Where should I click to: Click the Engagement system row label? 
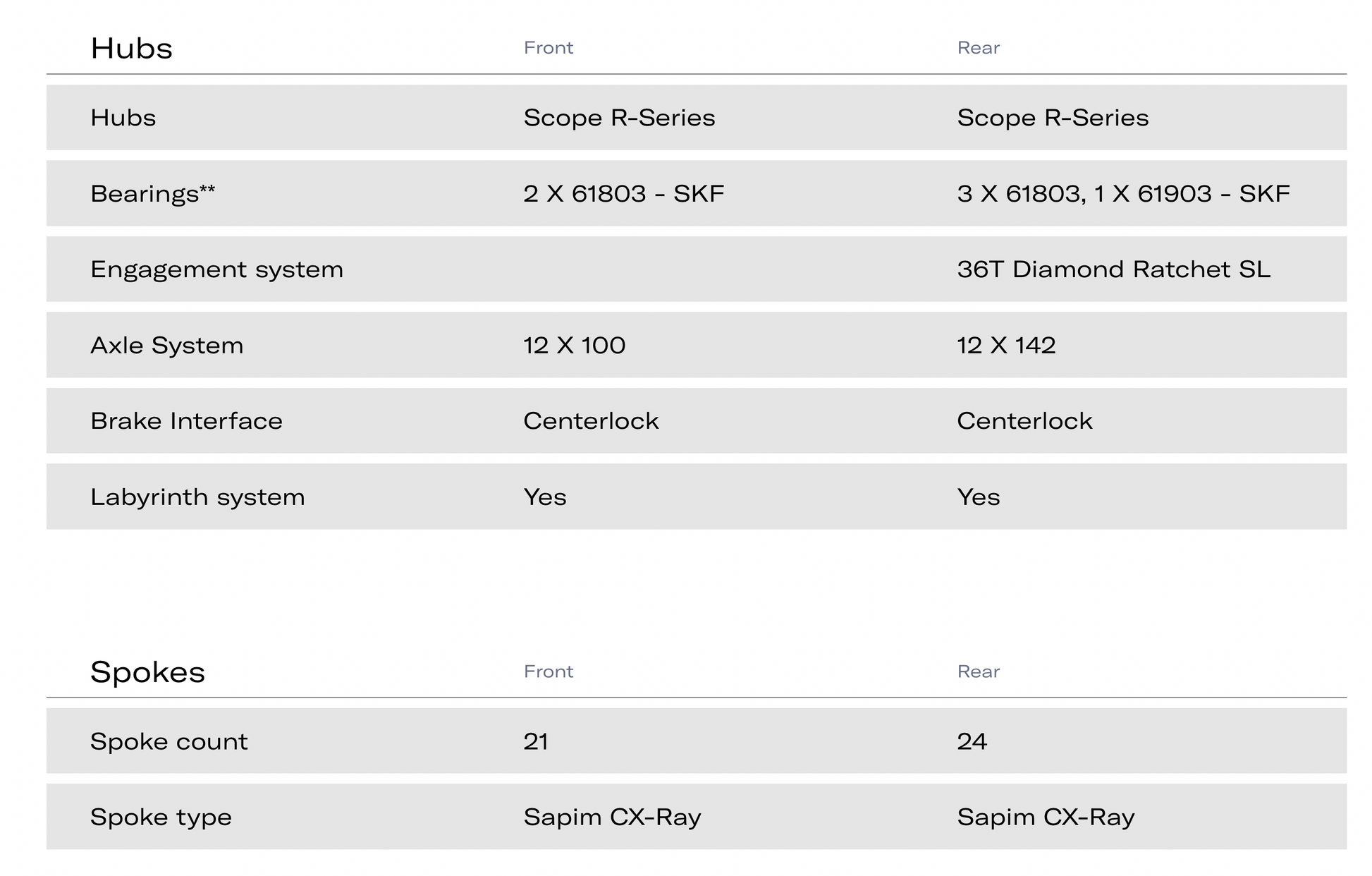[216, 269]
